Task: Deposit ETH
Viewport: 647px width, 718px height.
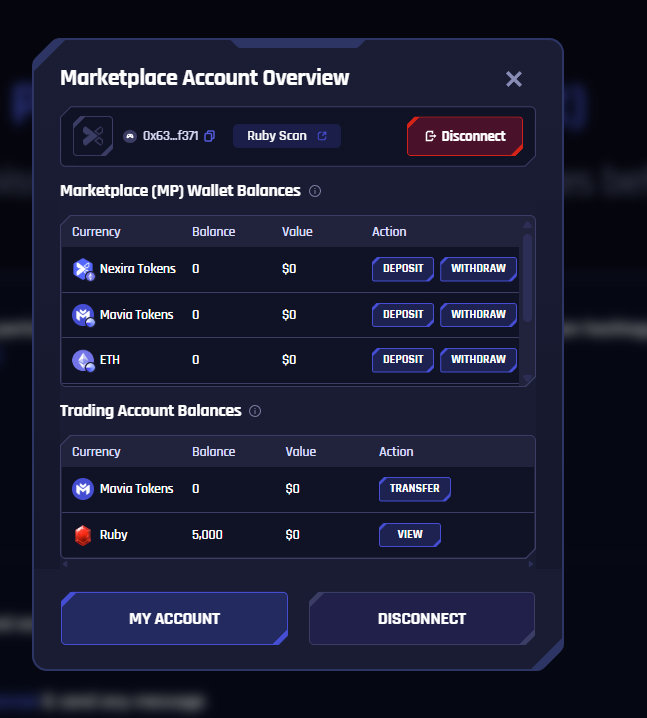Action: point(403,360)
